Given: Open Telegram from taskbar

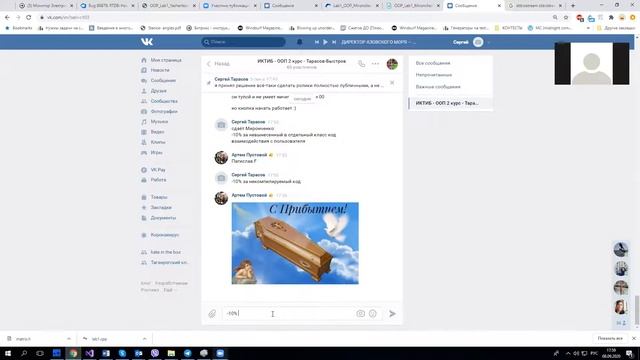Looking at the screenshot, I should 187,353.
